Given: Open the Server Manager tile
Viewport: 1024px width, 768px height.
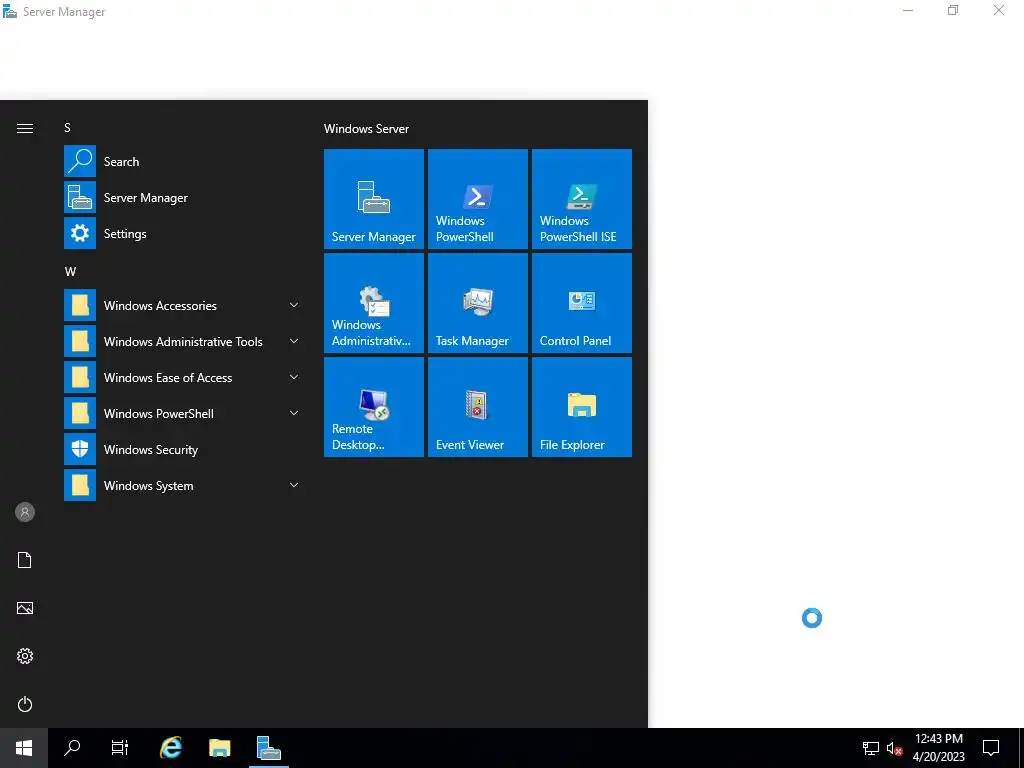Looking at the screenshot, I should (374, 199).
